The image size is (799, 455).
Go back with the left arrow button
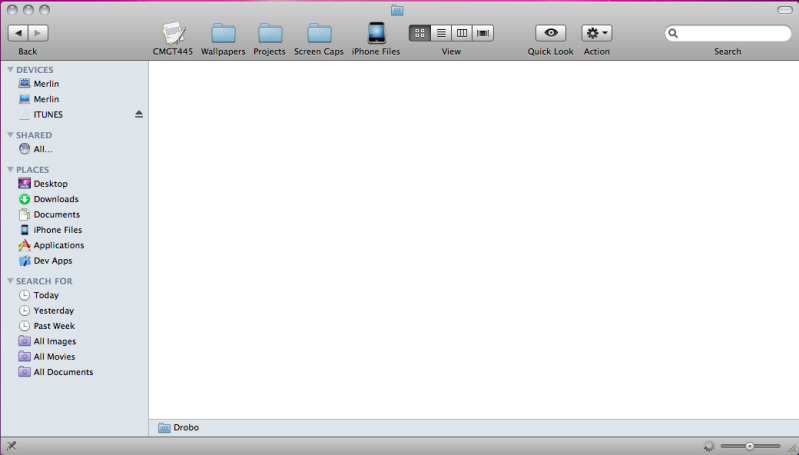click(x=18, y=33)
